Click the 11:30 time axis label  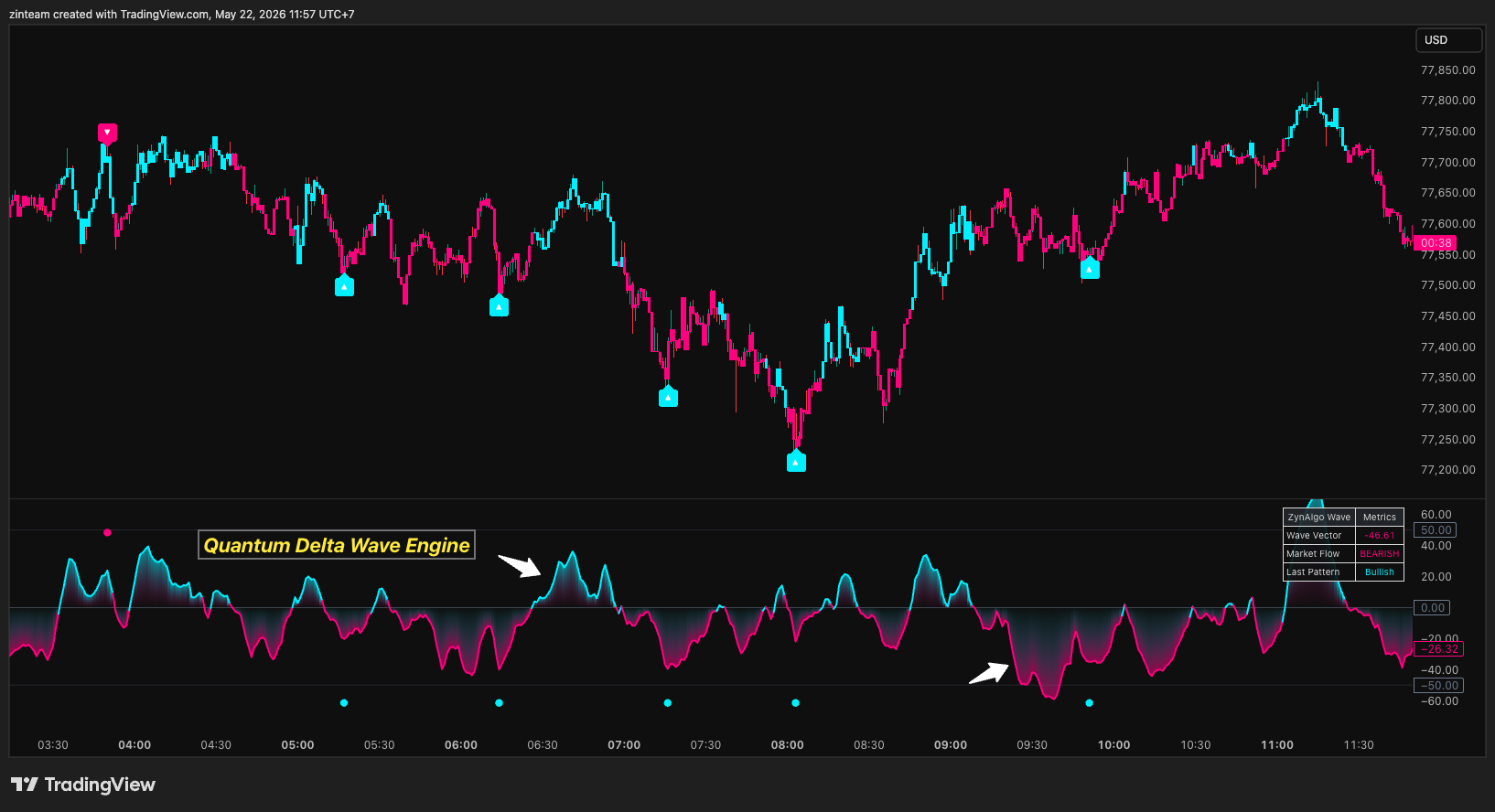click(1359, 745)
